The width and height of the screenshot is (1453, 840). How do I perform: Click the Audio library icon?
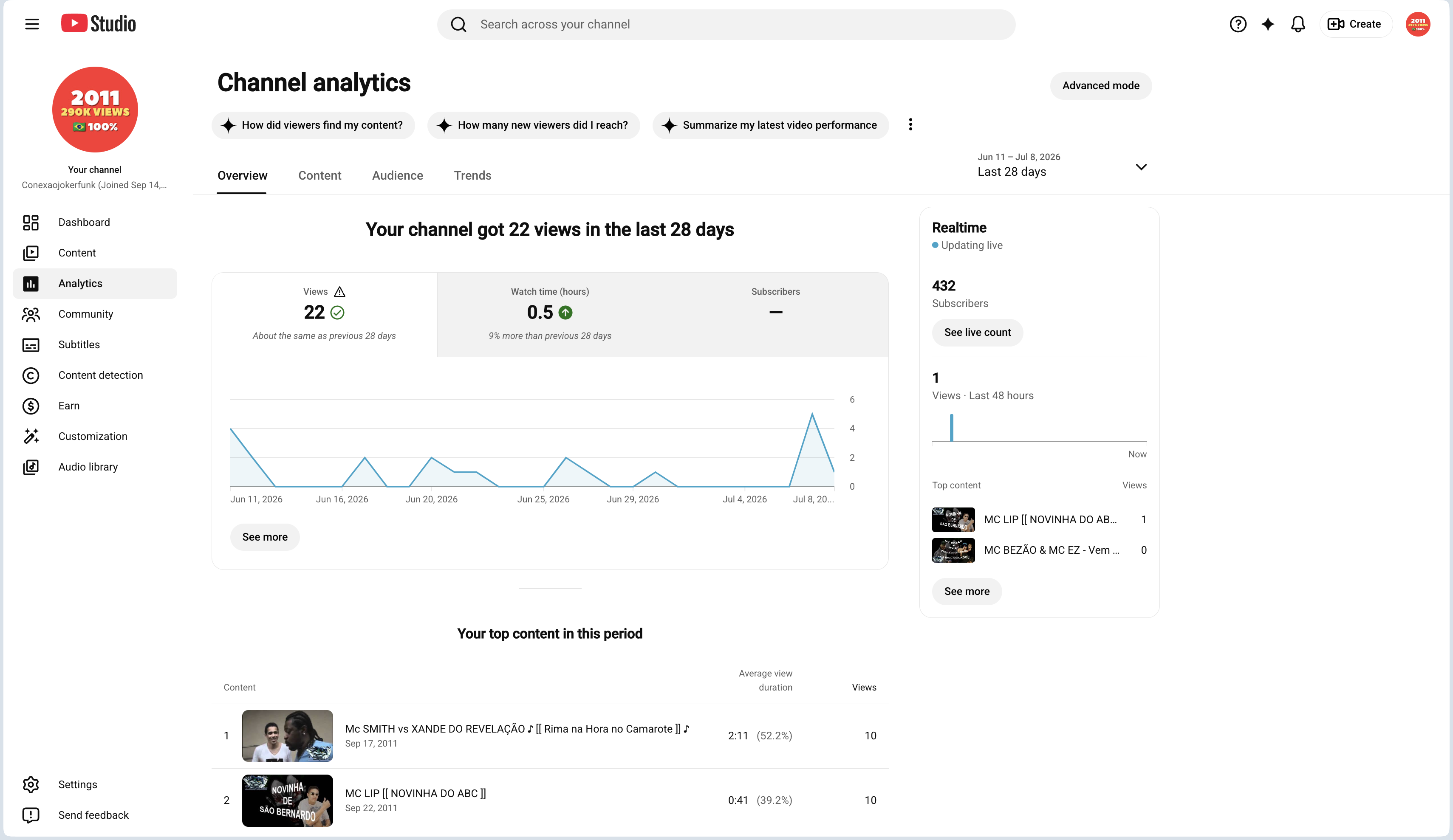(31, 467)
